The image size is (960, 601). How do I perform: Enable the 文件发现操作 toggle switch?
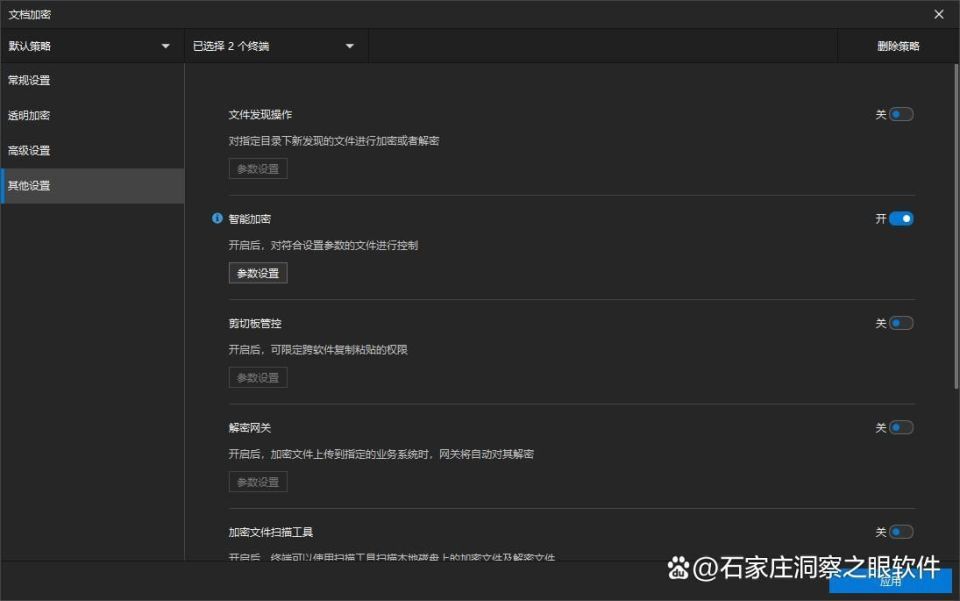[x=901, y=114]
